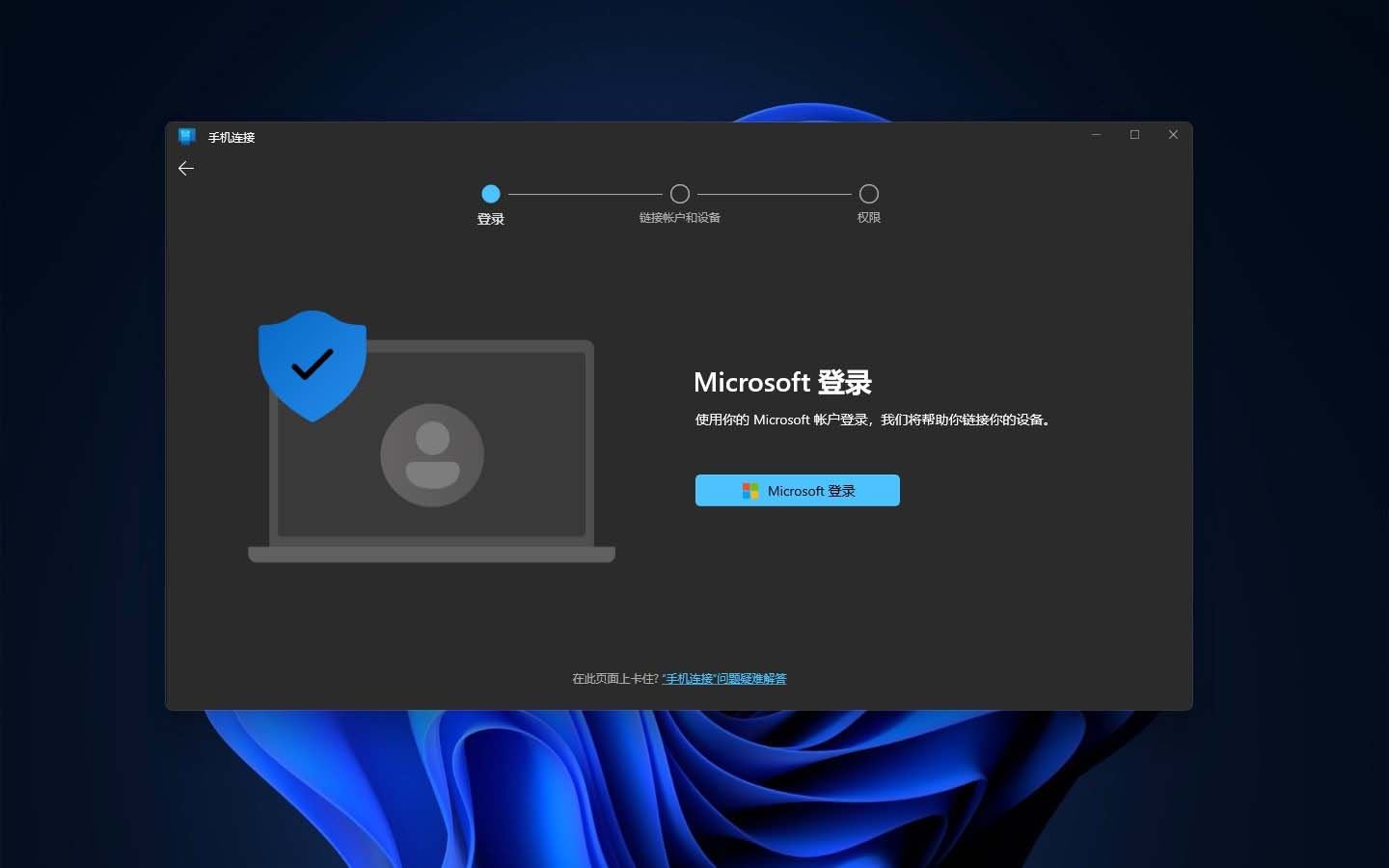Select the 链接帐户和设备 step circle

click(680, 194)
